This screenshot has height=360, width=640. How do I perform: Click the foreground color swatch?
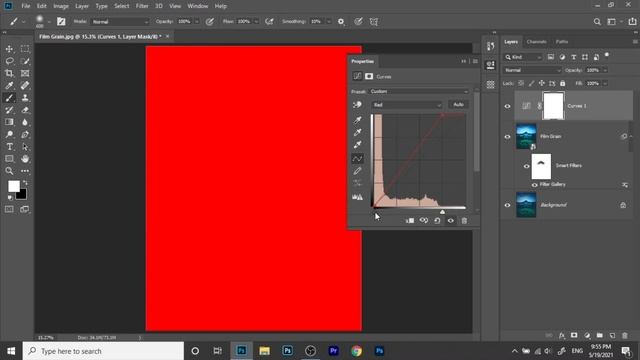tap(13, 186)
